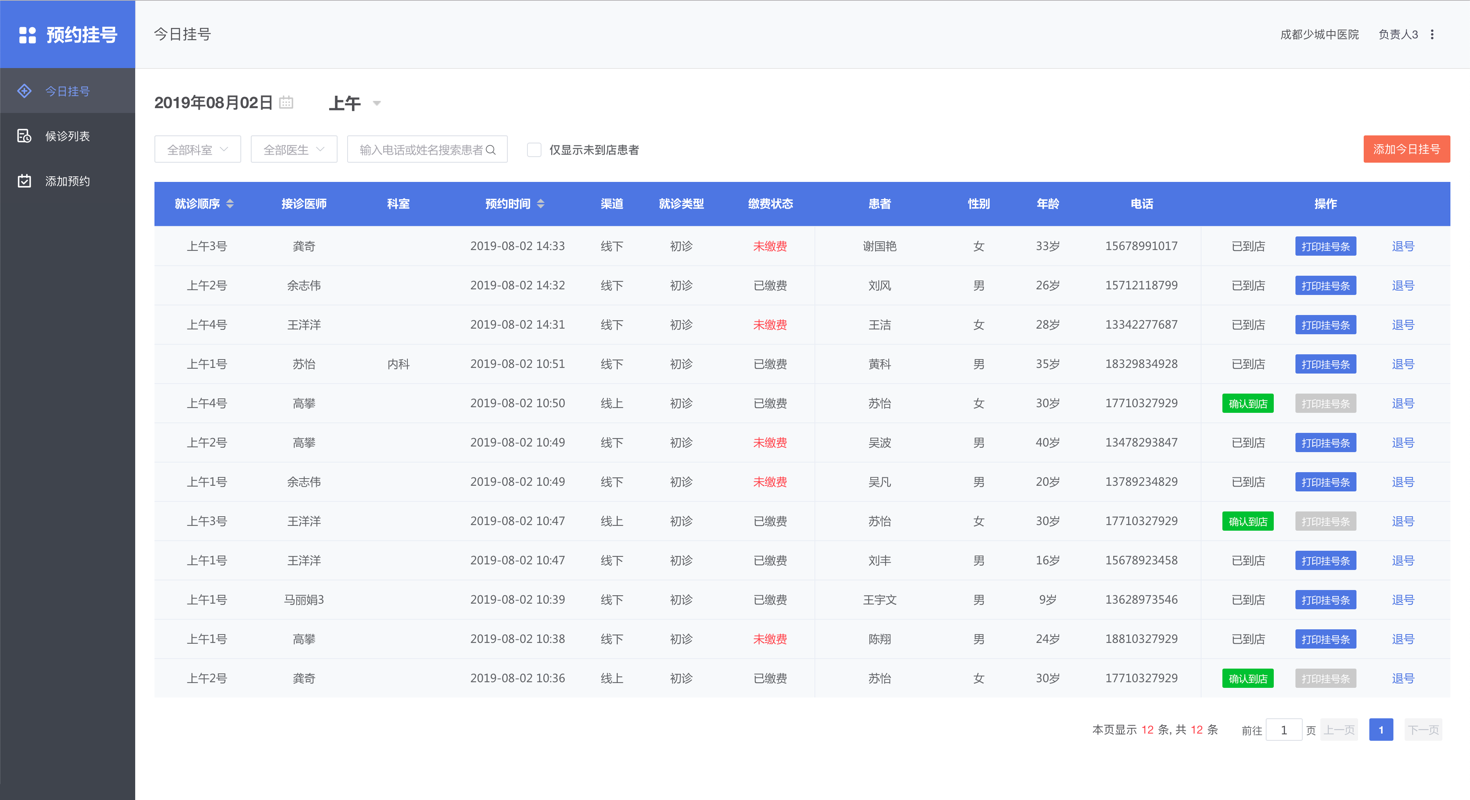Print registration slip for 王洁
This screenshot has height=800, width=1470.
point(1326,325)
